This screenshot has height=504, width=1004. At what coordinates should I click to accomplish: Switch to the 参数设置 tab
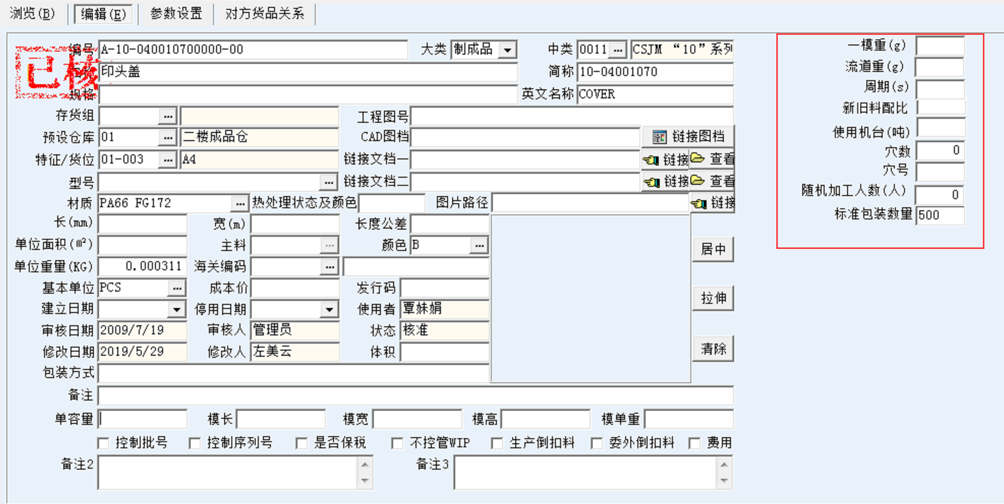[x=176, y=14]
